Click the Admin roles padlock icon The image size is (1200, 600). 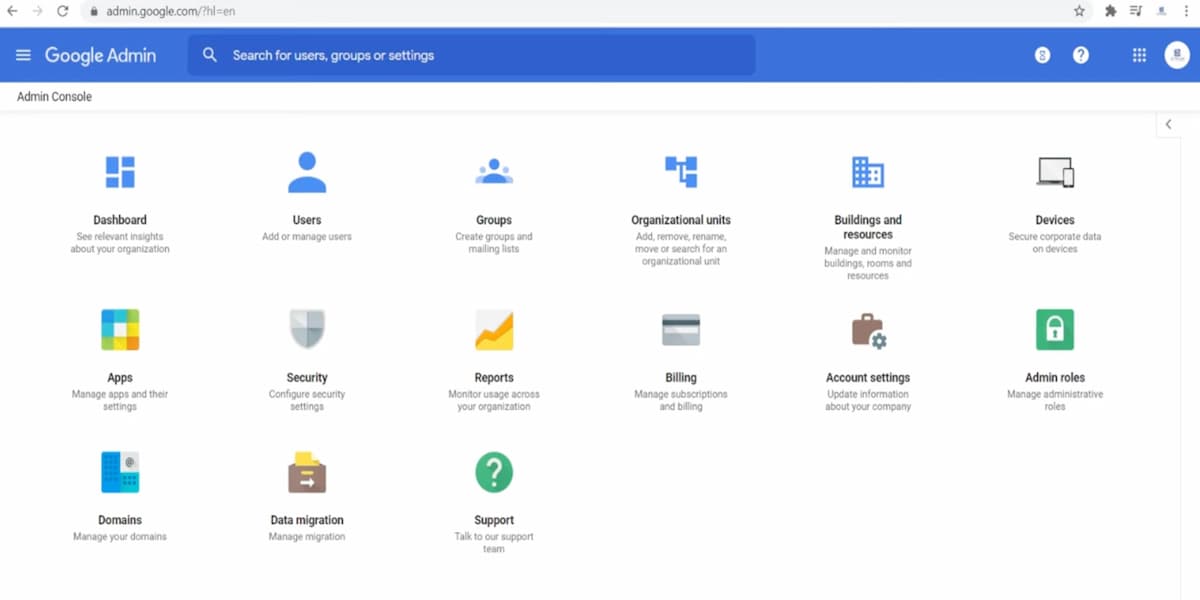click(1055, 330)
